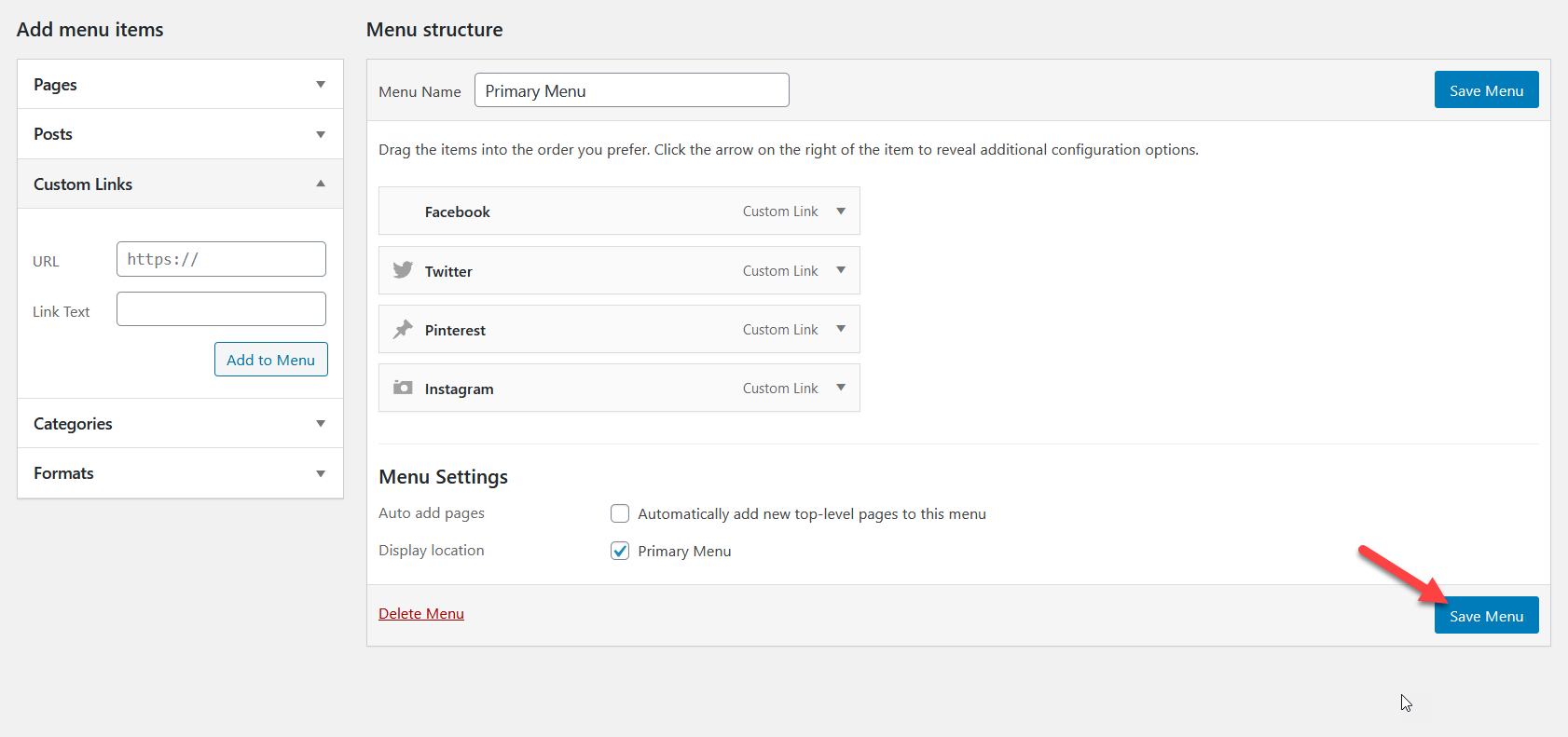Click Save Menu button at bottom

tap(1486, 616)
